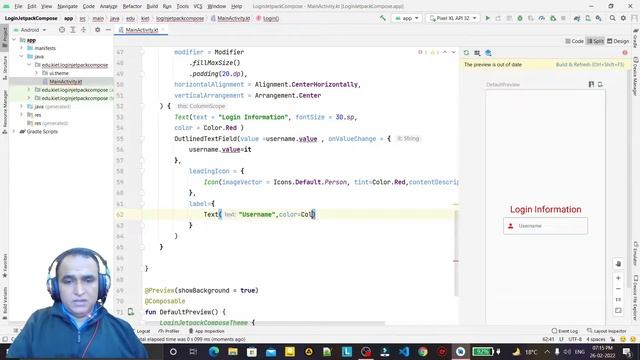Click Build & Refresh link in preview
Viewport: 640px width, 360px height.
[x=590, y=64]
